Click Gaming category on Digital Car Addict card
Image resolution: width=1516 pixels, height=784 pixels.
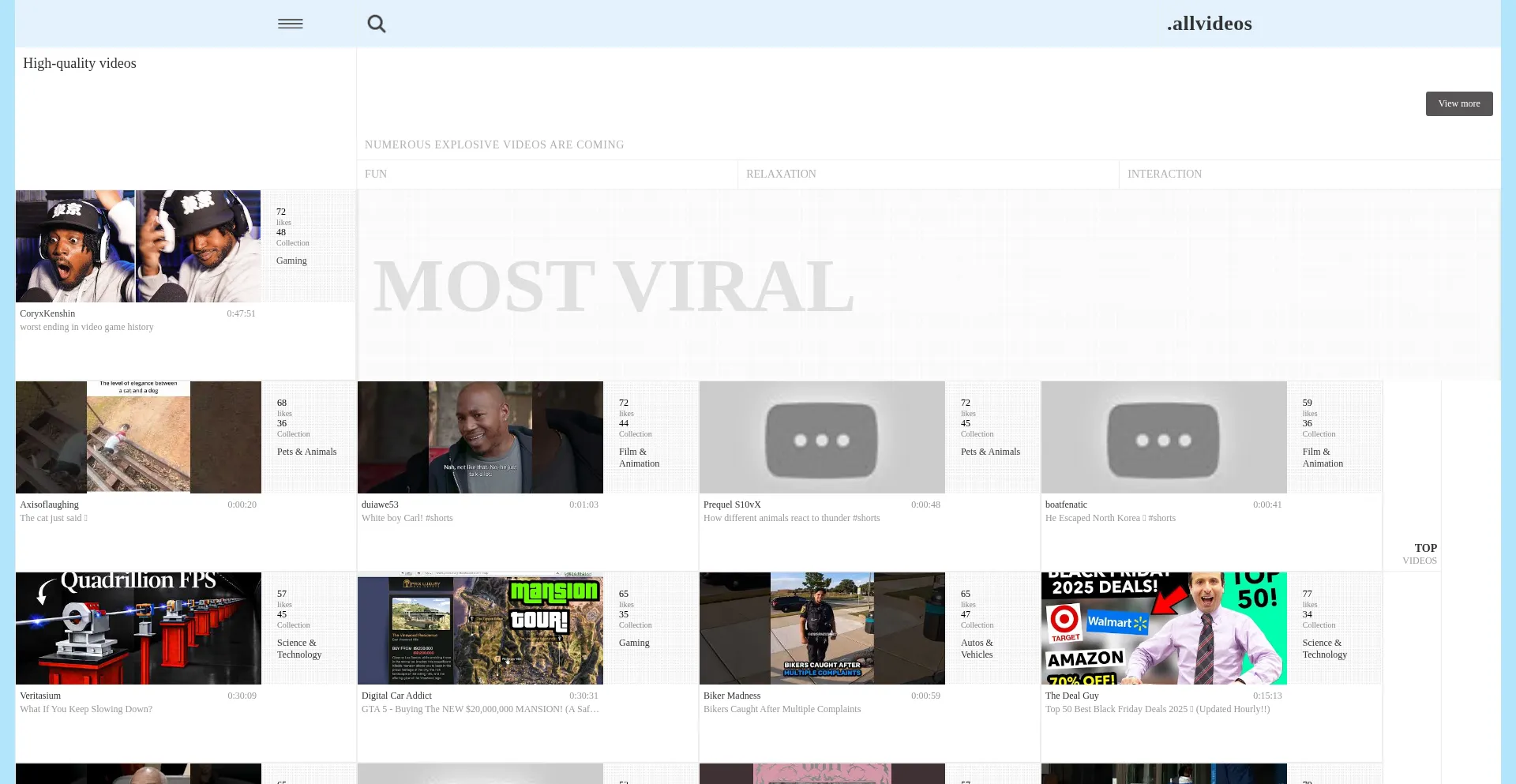coord(634,643)
